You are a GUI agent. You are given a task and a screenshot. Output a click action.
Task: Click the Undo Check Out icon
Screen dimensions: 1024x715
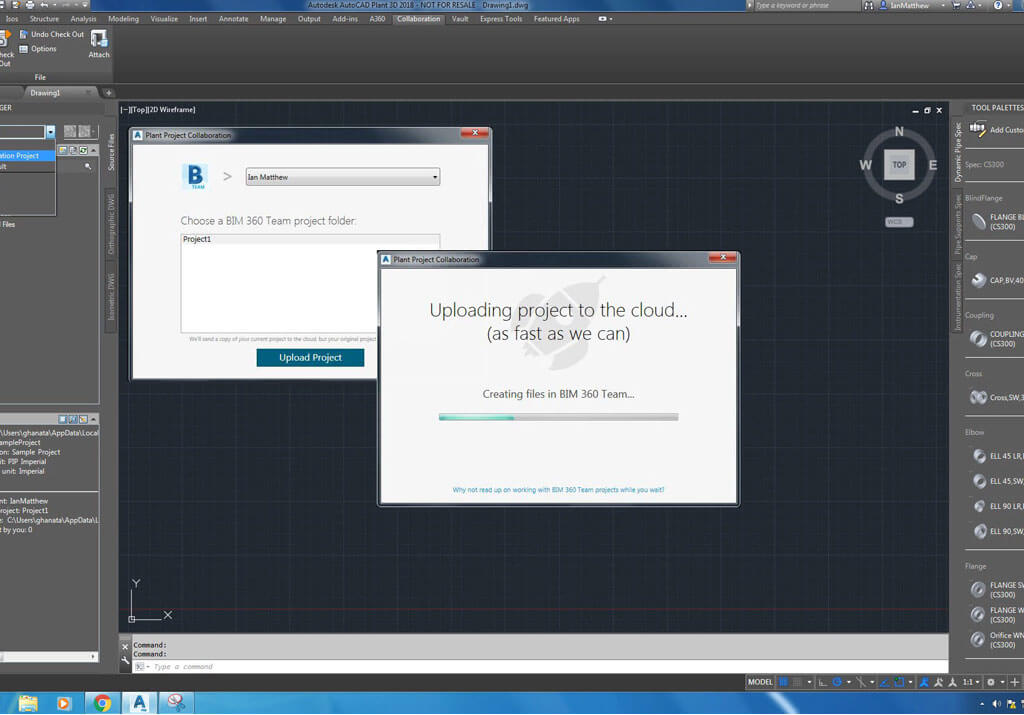[x=24, y=34]
